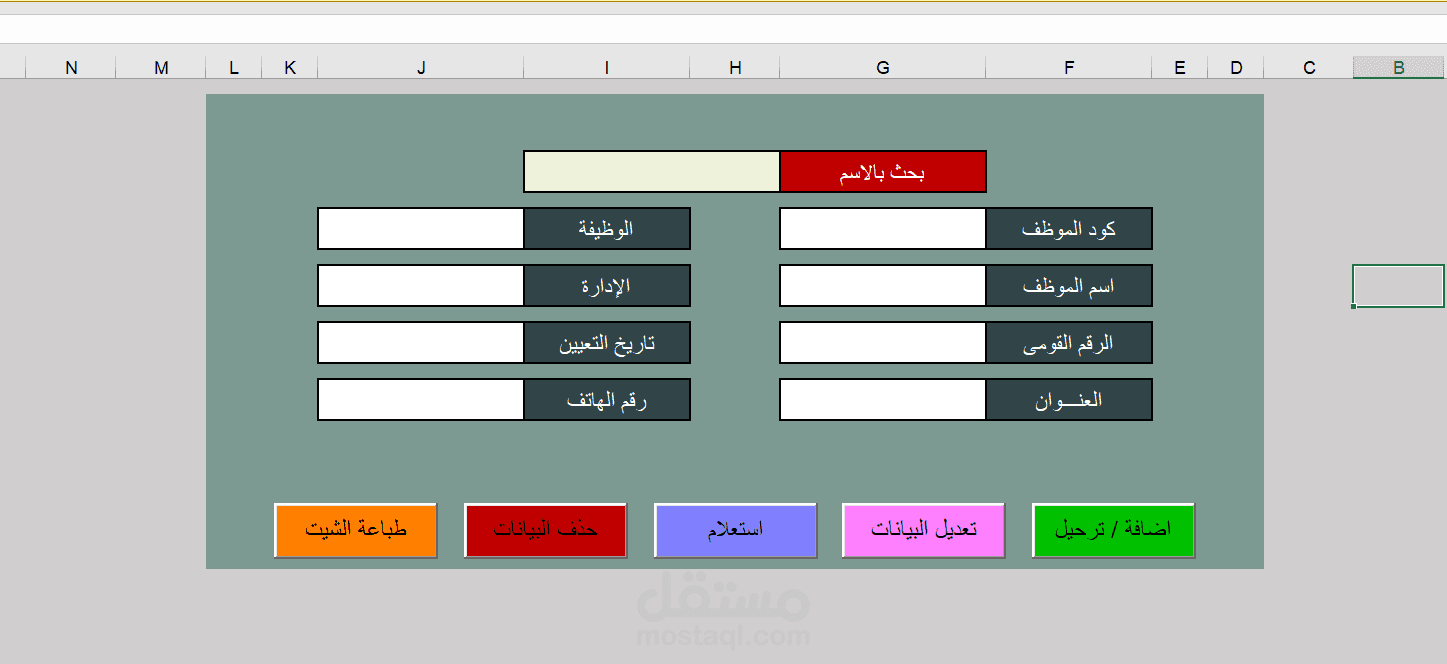Click the الإدارة label cell
Viewport: 1447px width, 664px height.
[x=607, y=286]
